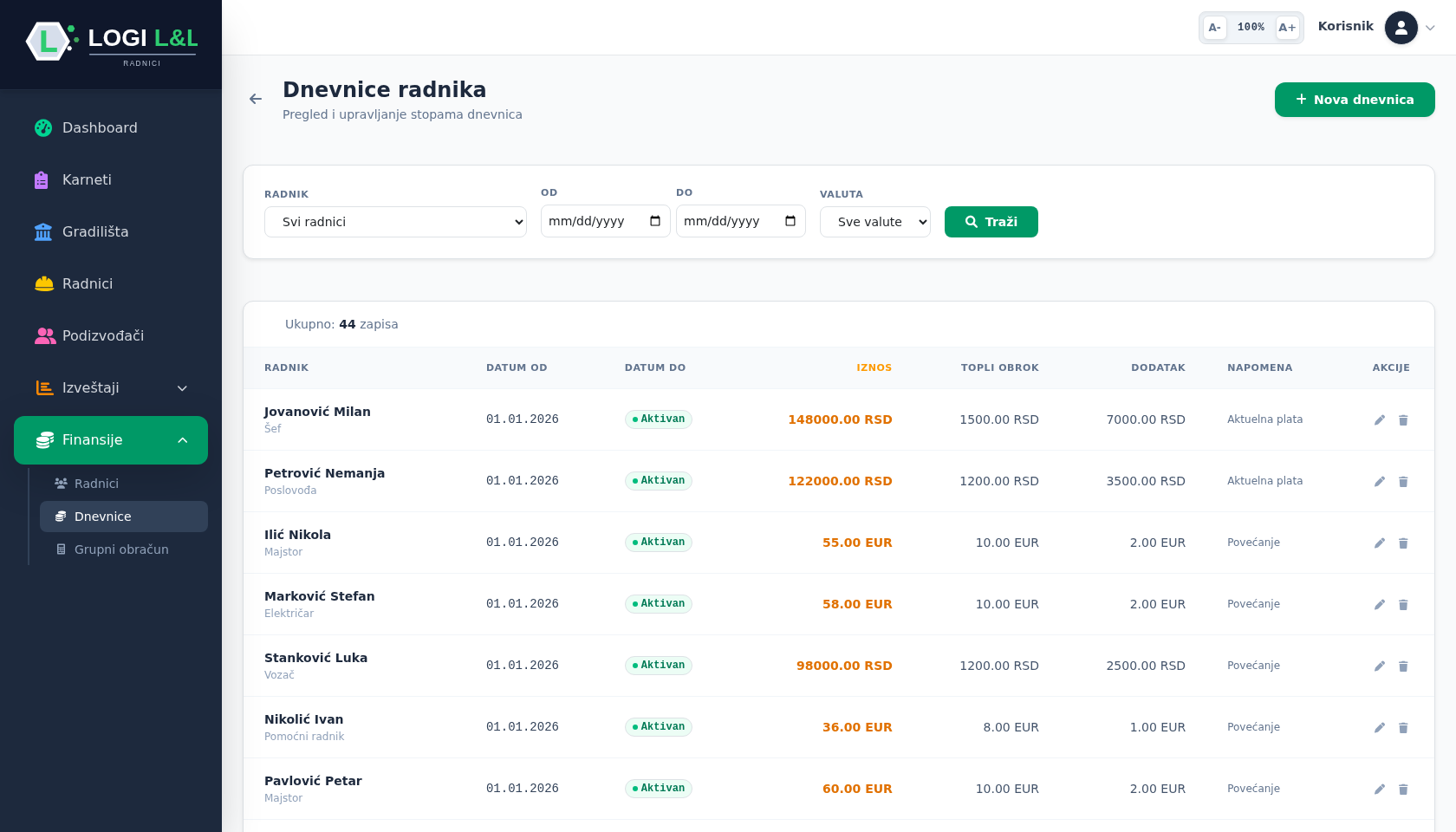
Task: Click the pencil icon for Ilić Nikola
Action: [1380, 543]
